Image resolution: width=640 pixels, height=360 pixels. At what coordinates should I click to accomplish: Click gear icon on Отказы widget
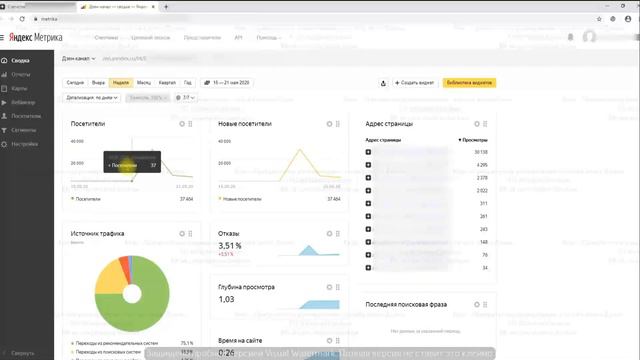click(329, 233)
